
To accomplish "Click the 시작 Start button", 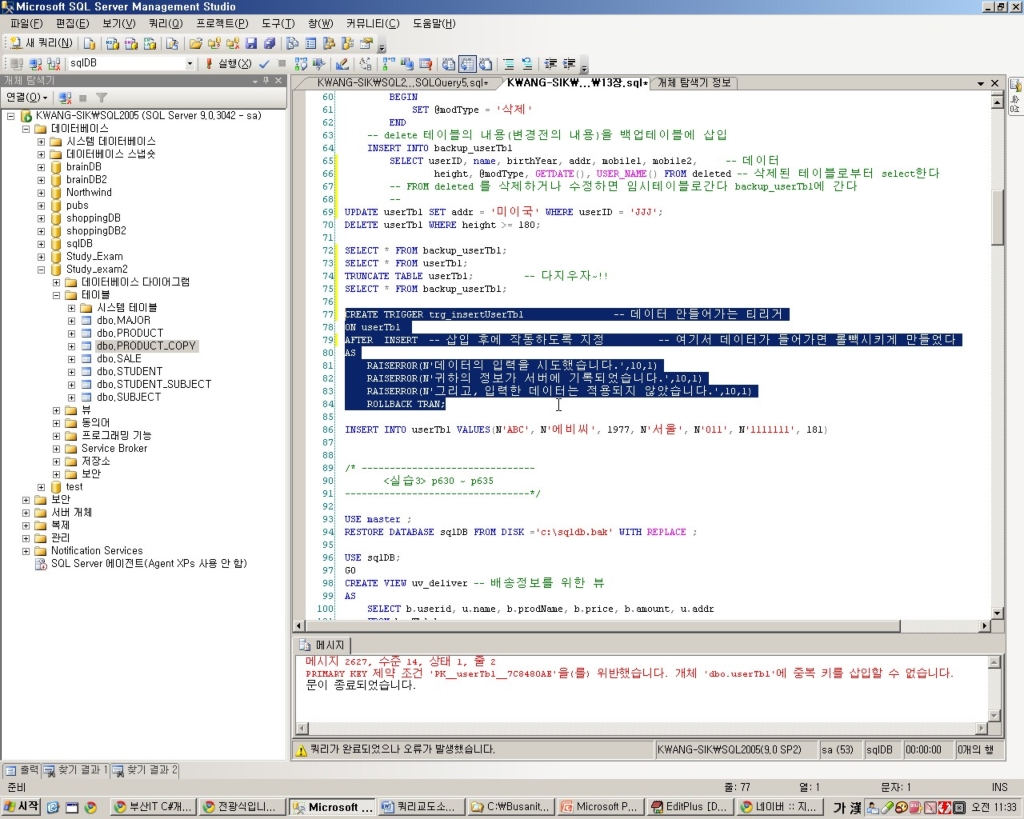I will point(21,807).
